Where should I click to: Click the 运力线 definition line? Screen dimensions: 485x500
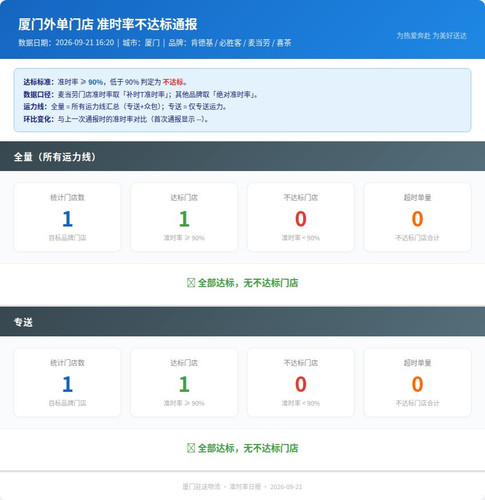pos(126,107)
